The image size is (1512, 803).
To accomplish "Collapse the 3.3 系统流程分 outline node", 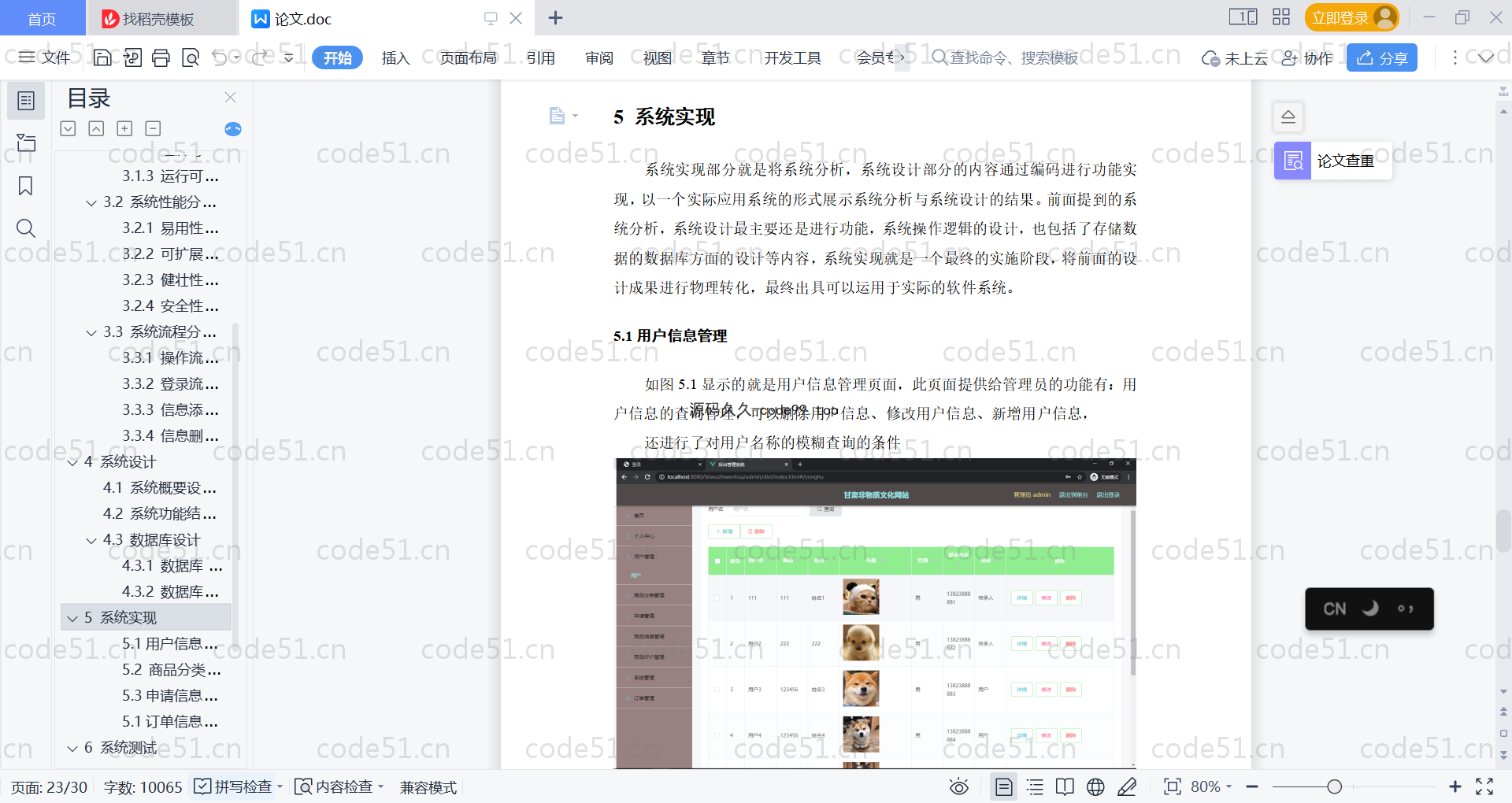I will pos(91,332).
